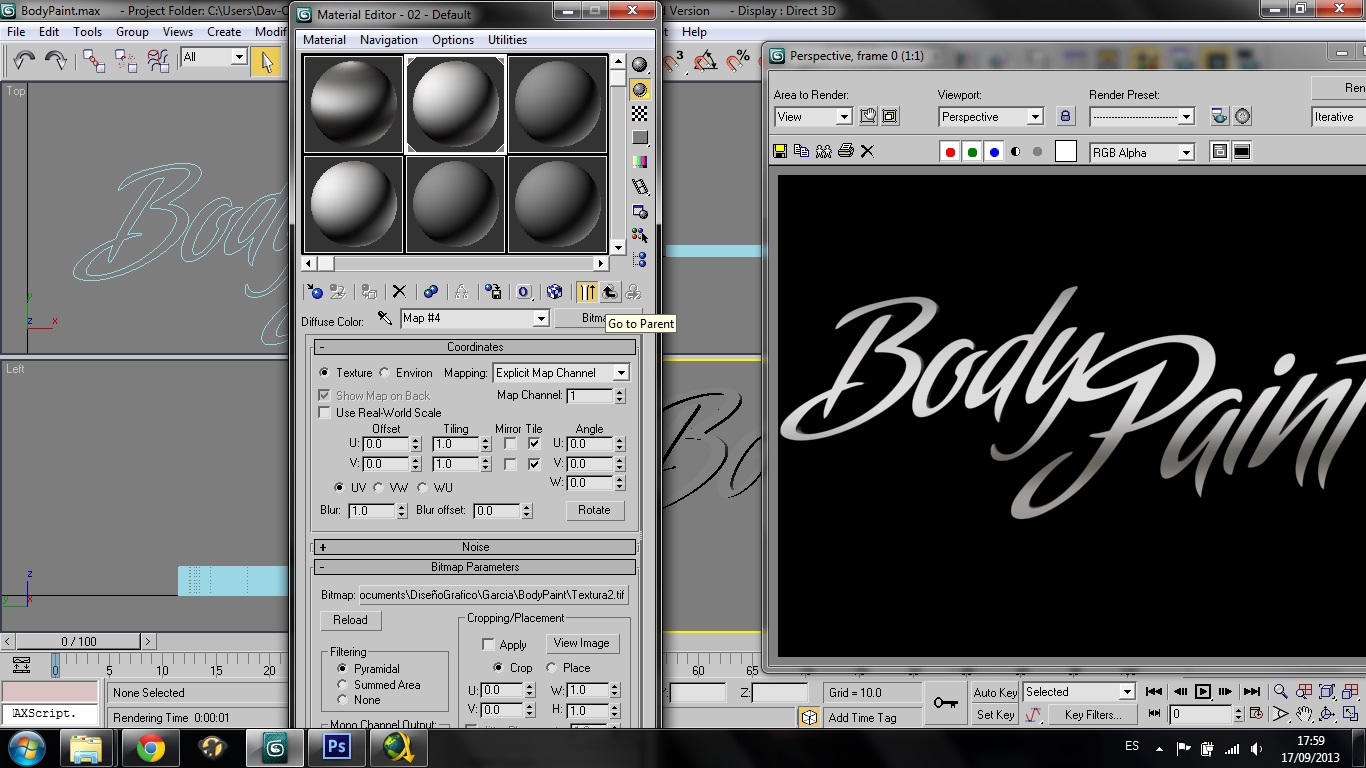This screenshot has width=1366, height=768.
Task: Open Material/Map Navigator icon
Action: [x=640, y=260]
